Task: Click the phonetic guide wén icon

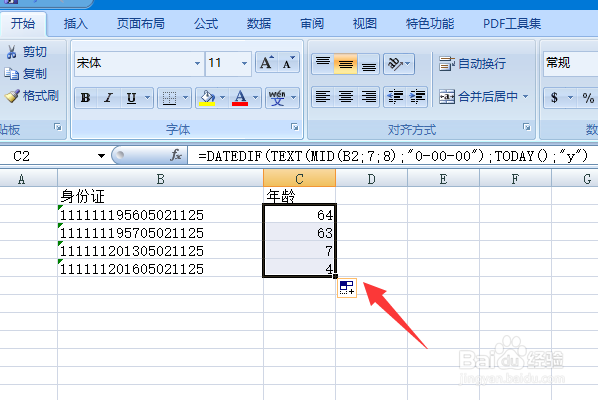Action: (277, 98)
